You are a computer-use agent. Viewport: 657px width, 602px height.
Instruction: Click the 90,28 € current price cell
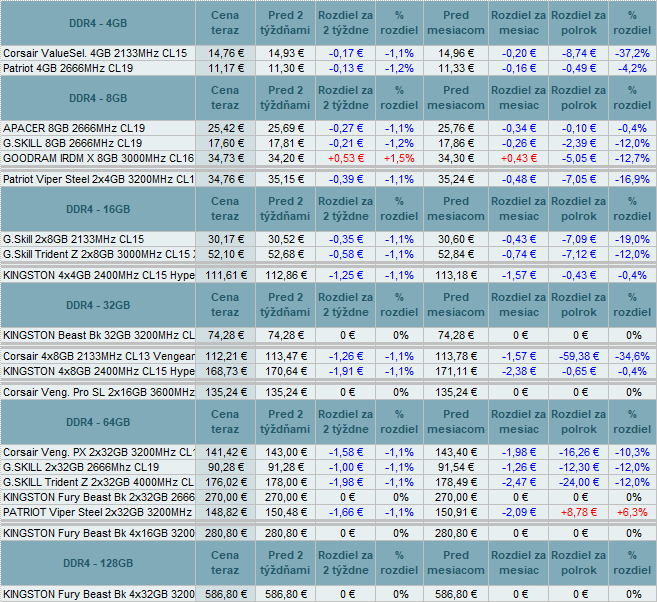(x=225, y=468)
